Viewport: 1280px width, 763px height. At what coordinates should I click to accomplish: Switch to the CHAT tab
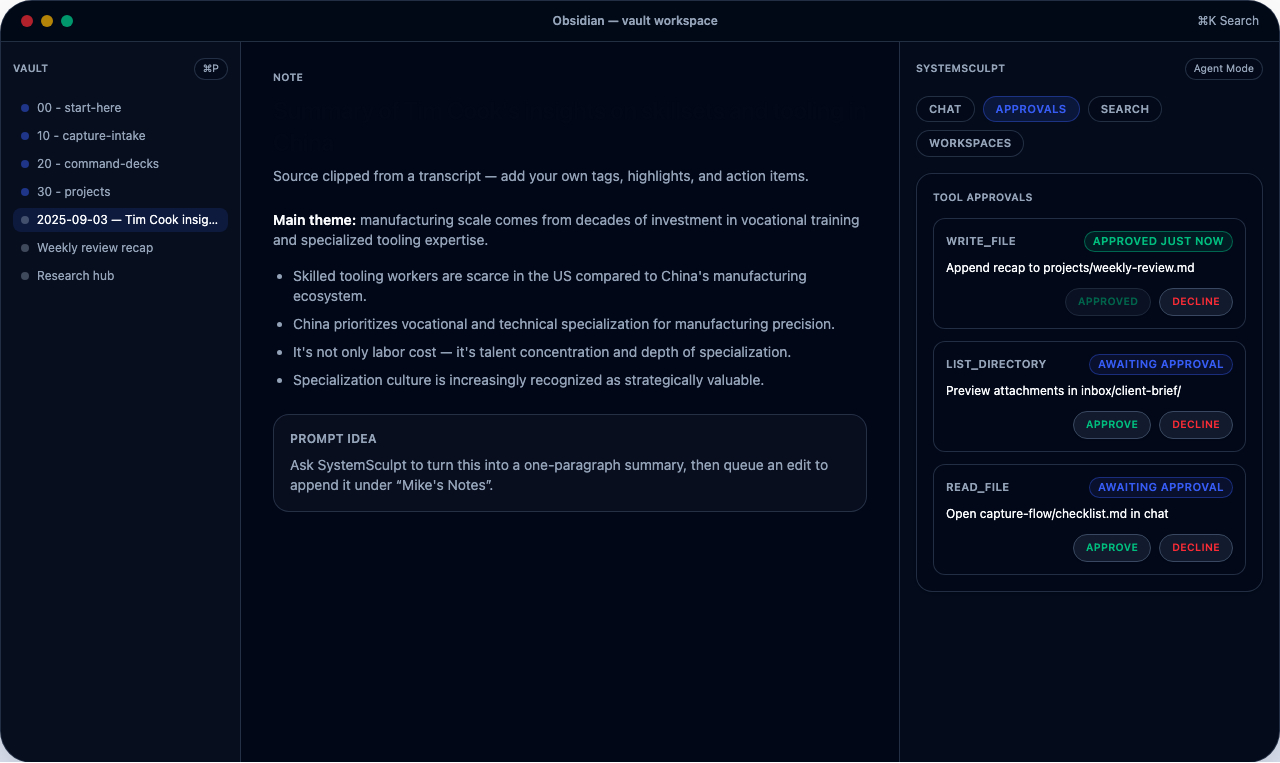pos(945,109)
